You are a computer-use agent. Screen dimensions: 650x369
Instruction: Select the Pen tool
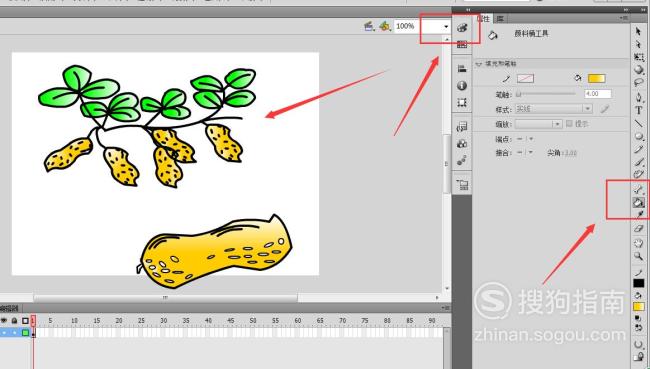[x=638, y=97]
